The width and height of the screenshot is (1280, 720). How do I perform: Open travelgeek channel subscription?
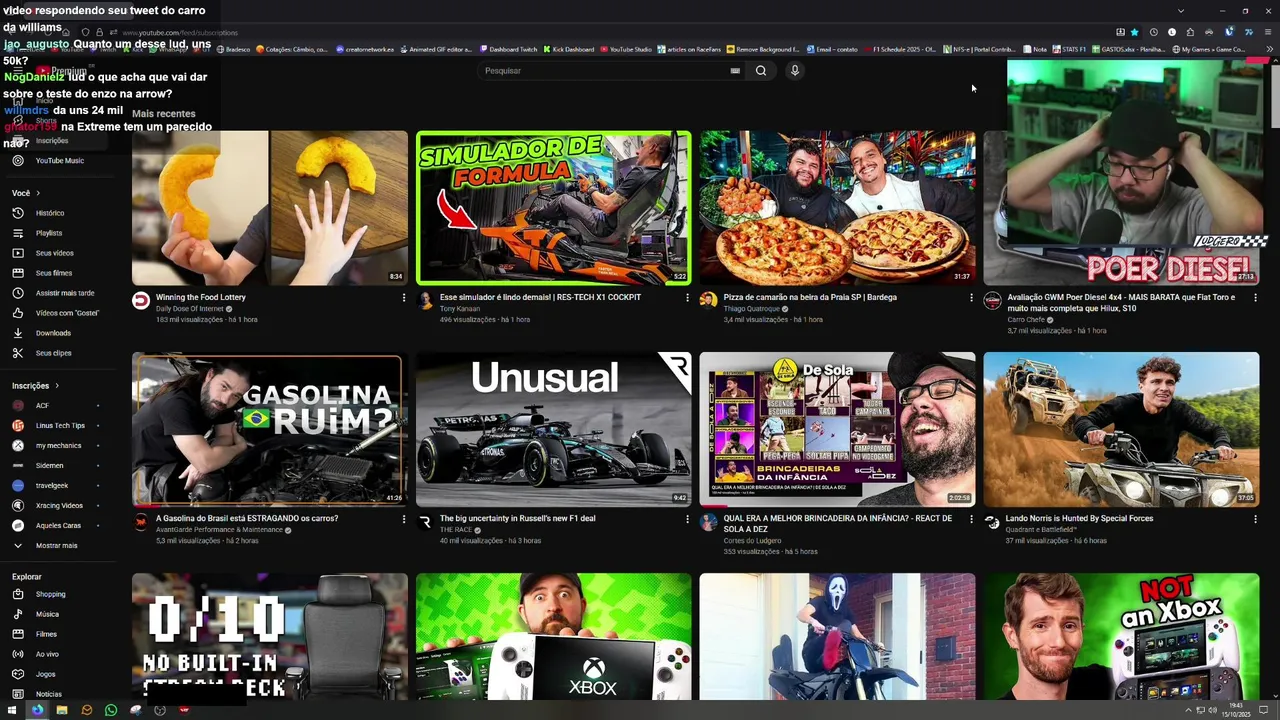(52, 485)
